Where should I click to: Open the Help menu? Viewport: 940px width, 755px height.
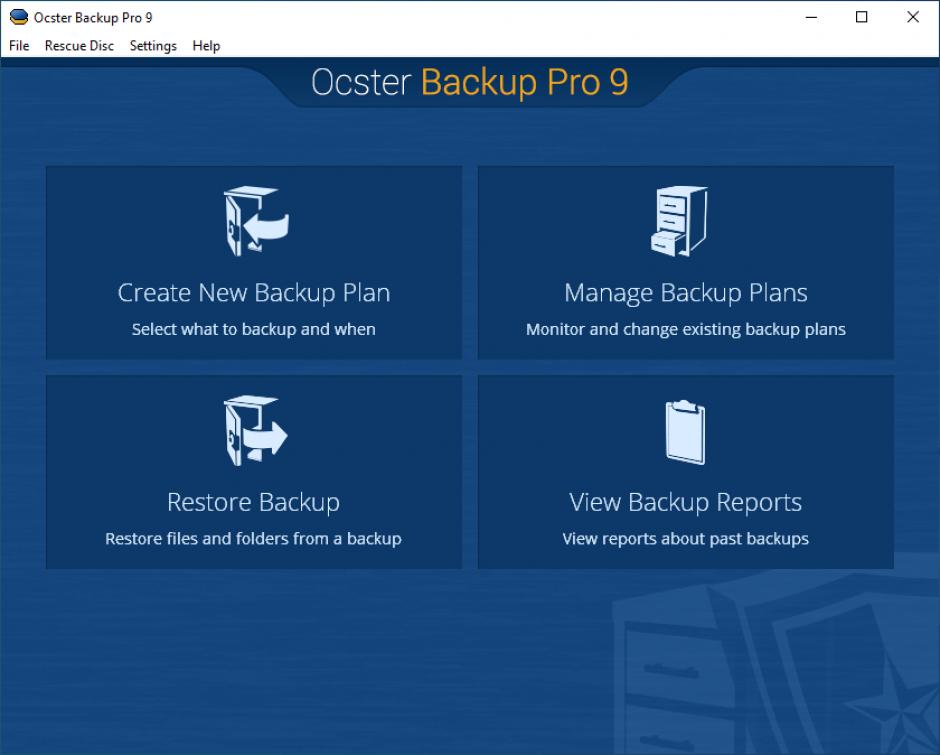(x=206, y=46)
